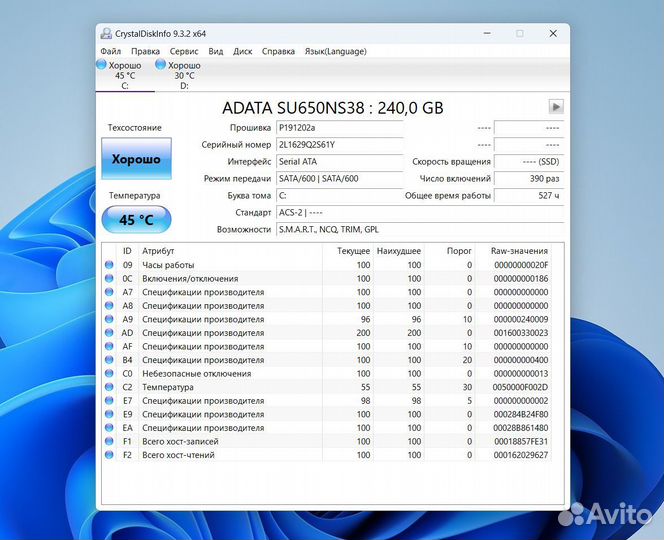664x540 pixels.
Task: Open the Справка menu
Action: tap(278, 51)
